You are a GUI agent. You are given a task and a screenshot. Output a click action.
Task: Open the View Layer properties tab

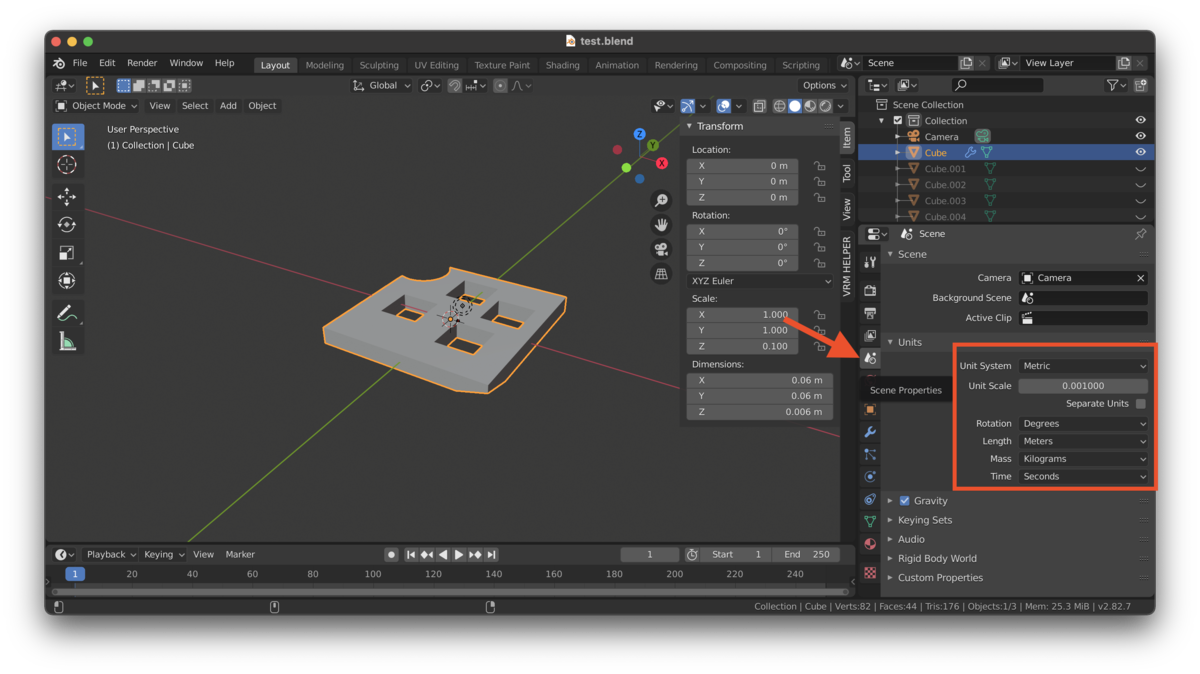870,335
